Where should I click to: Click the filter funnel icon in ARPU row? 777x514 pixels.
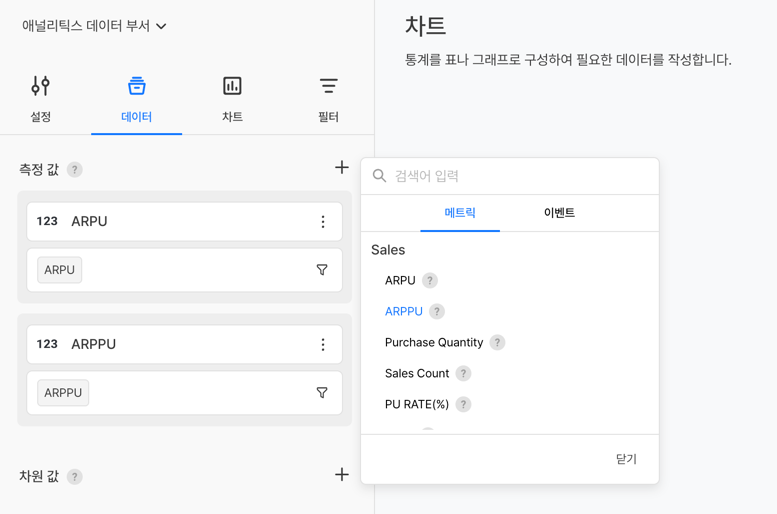point(322,270)
